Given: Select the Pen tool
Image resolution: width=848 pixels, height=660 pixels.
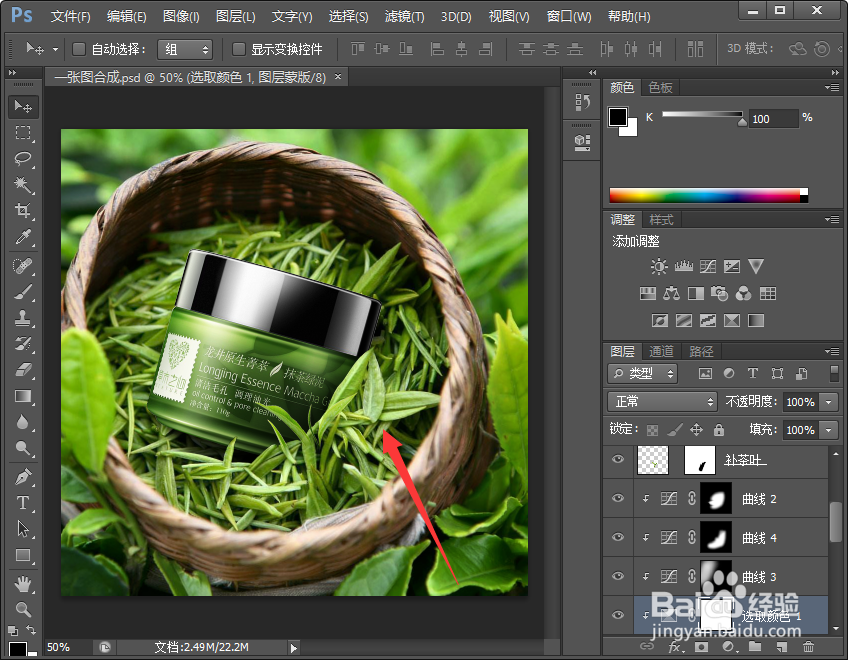Looking at the screenshot, I should point(23,477).
